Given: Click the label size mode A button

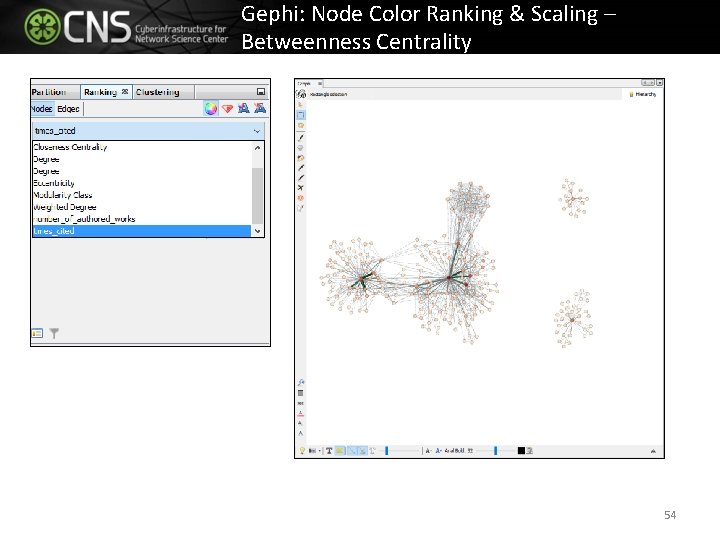Looking at the screenshot, I should pyautogui.click(x=428, y=451).
